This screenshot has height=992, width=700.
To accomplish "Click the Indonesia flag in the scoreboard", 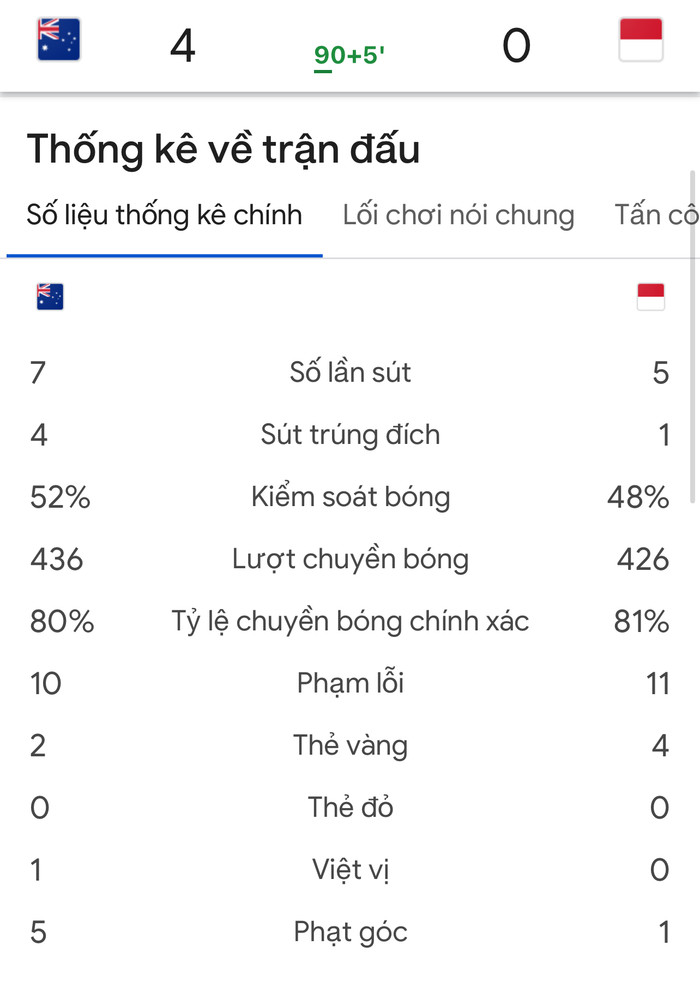I will click(x=643, y=38).
